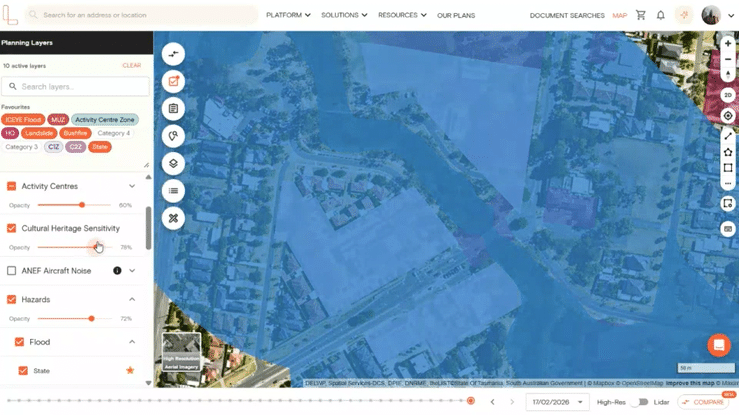Open more drawing tools ellipsis
739x415 pixels.
728,183
